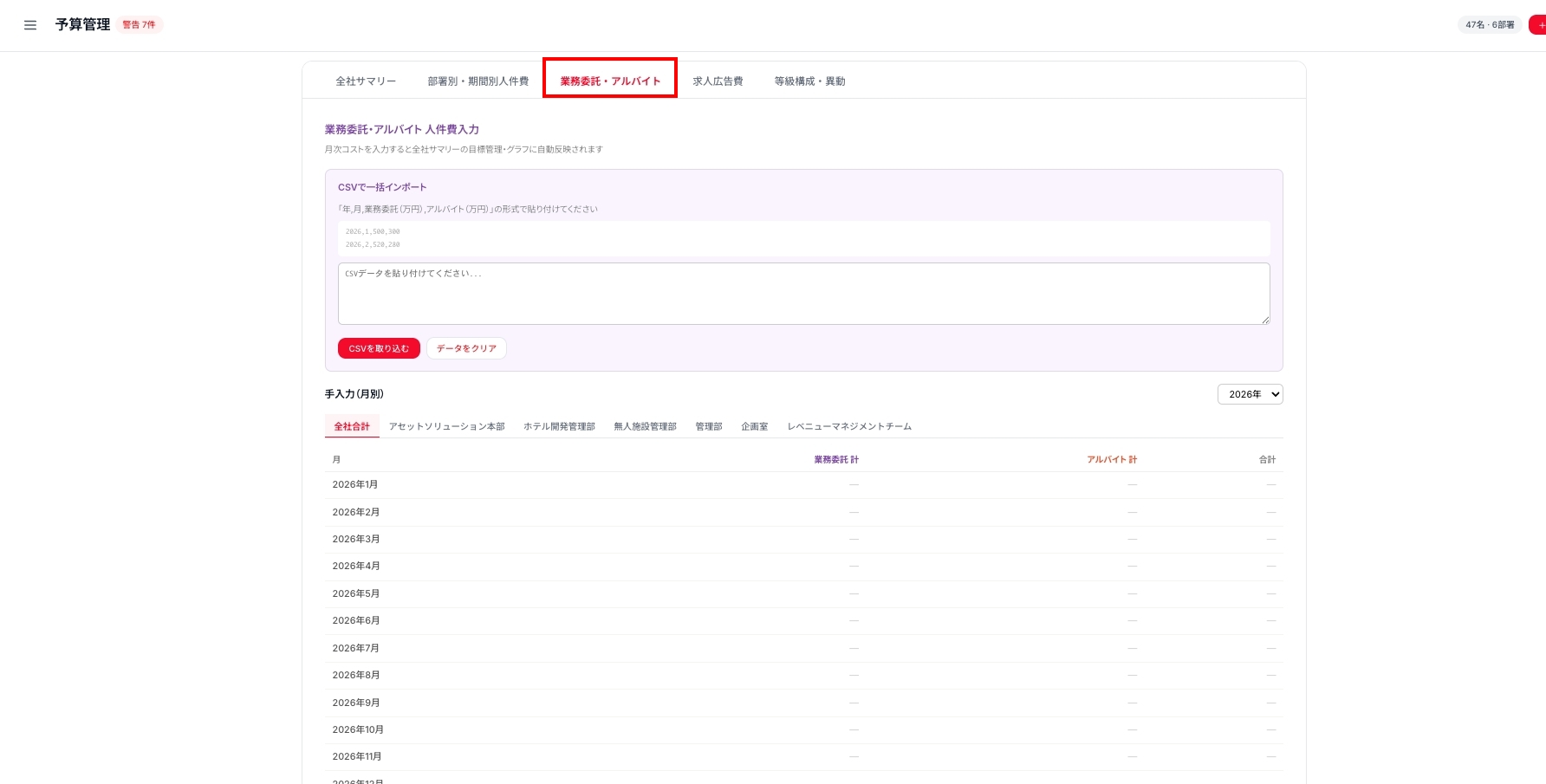Click the 2026年9月 row label

(356, 703)
